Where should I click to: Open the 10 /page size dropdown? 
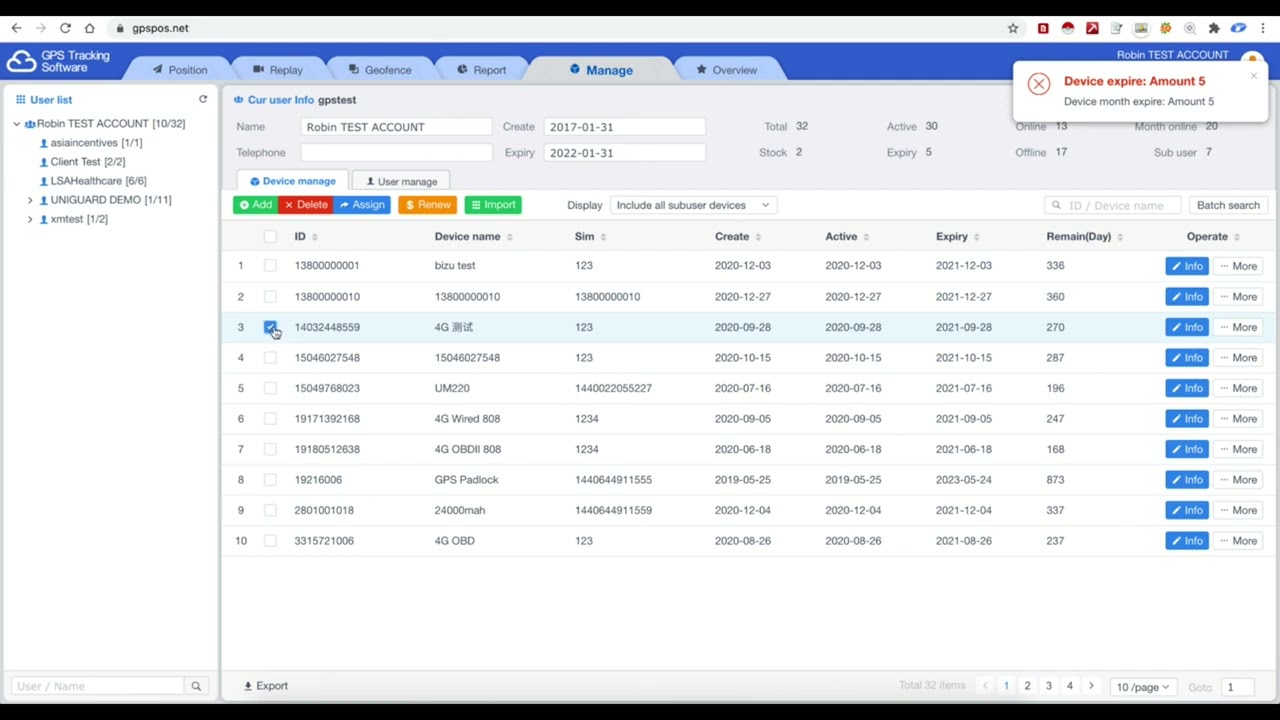pos(1142,687)
